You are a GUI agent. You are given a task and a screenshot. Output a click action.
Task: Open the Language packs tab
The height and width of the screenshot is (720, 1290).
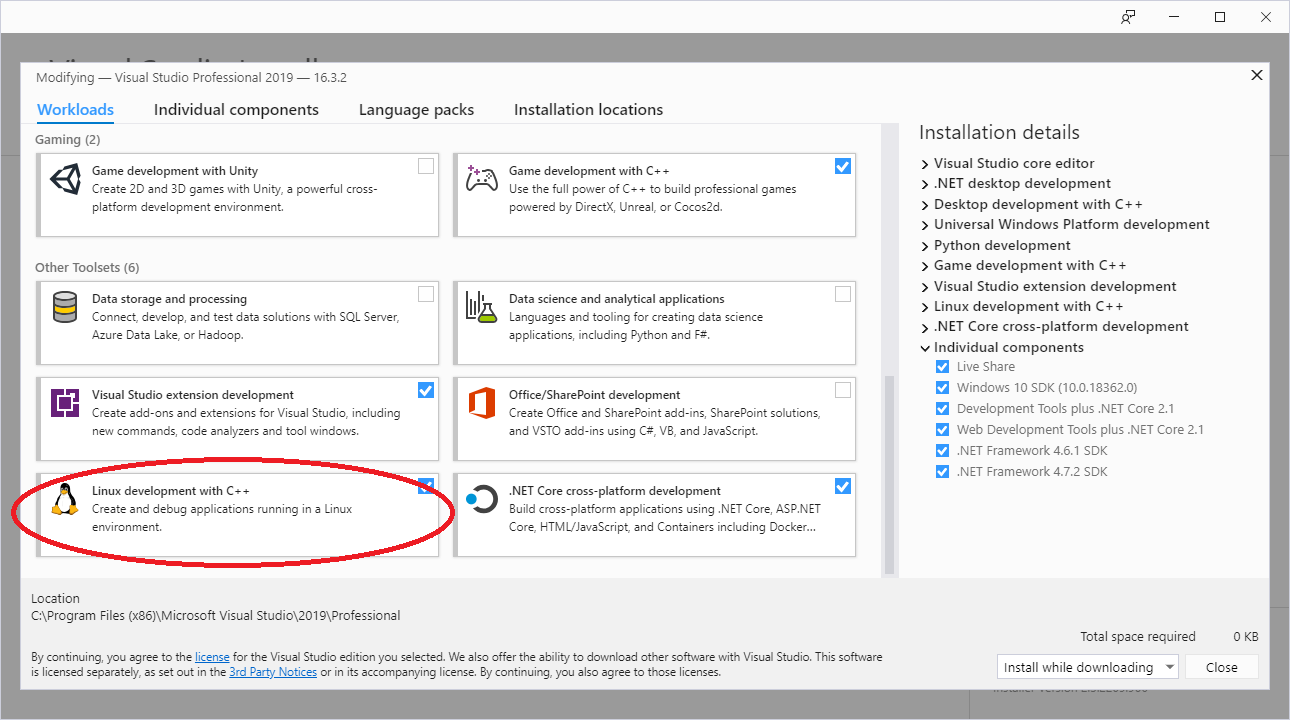tap(416, 109)
